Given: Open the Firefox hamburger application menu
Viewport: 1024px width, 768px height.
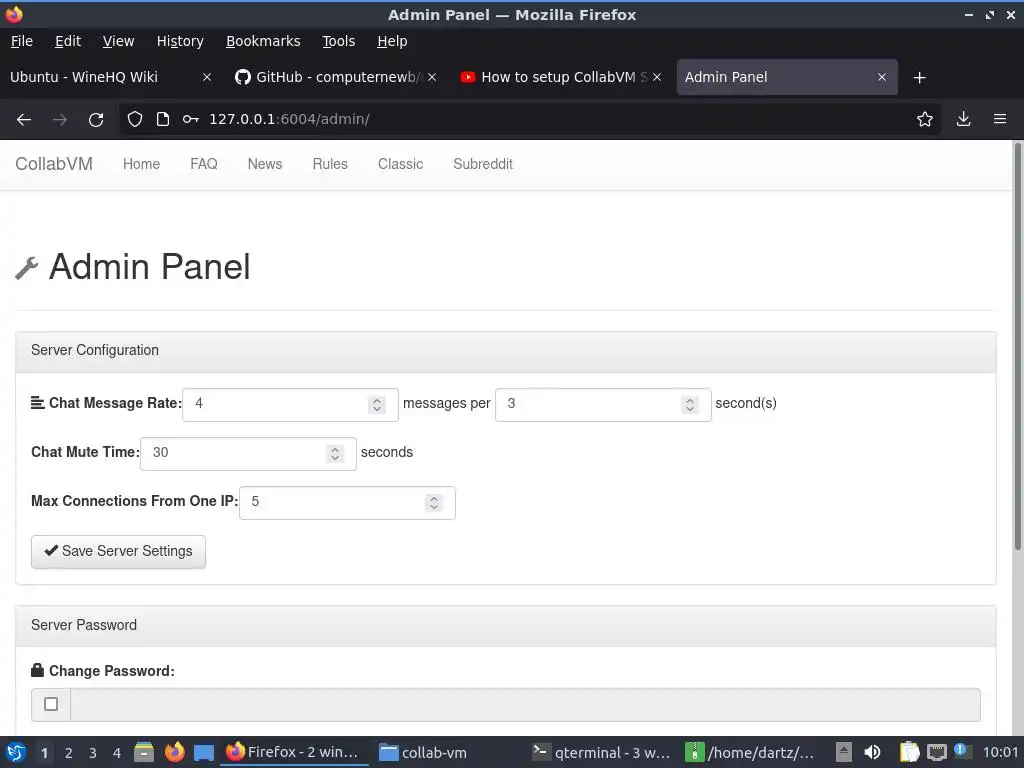Looking at the screenshot, I should [x=1000, y=119].
